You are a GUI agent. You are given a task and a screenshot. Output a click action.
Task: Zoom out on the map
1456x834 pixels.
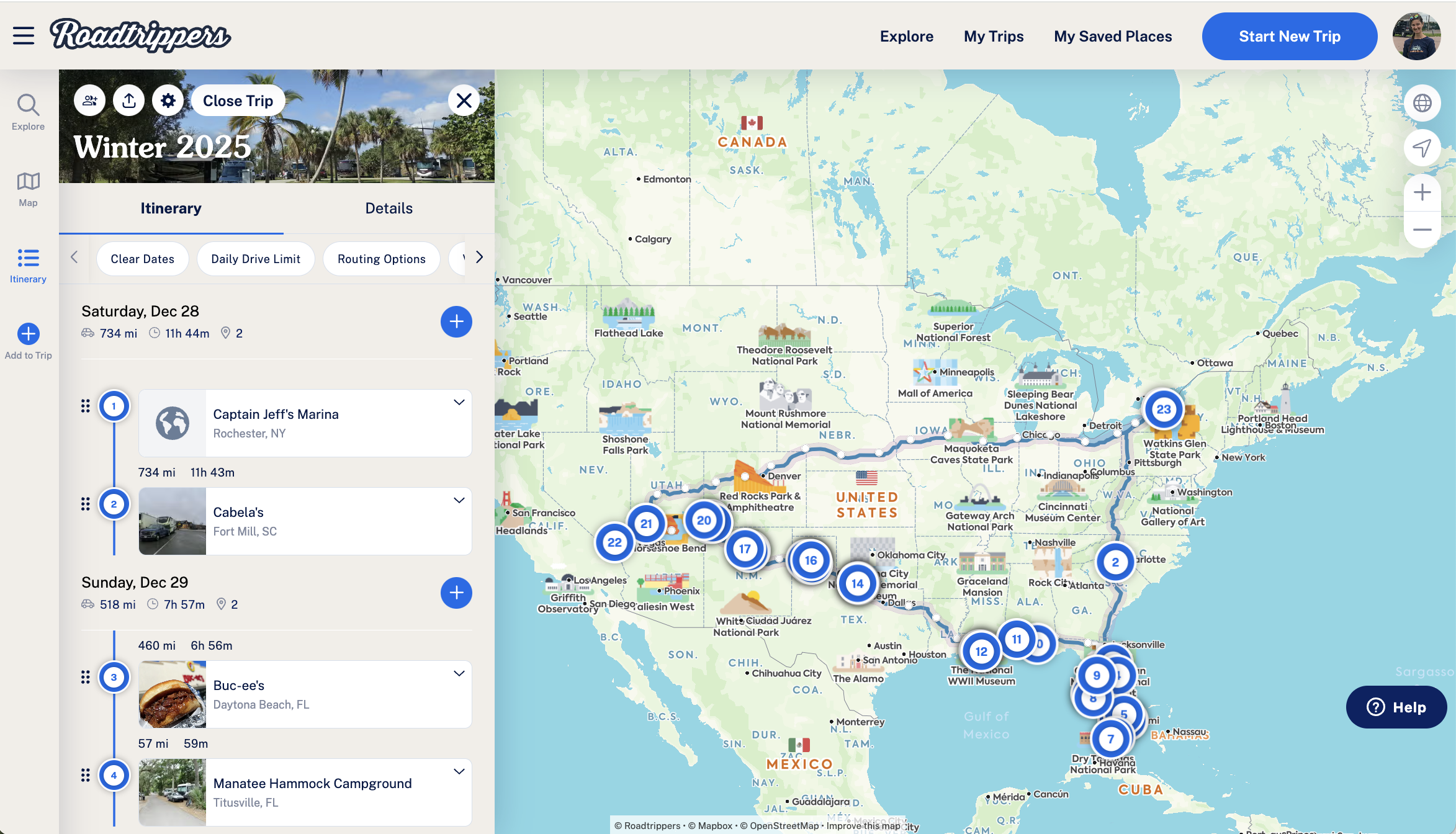1422,230
